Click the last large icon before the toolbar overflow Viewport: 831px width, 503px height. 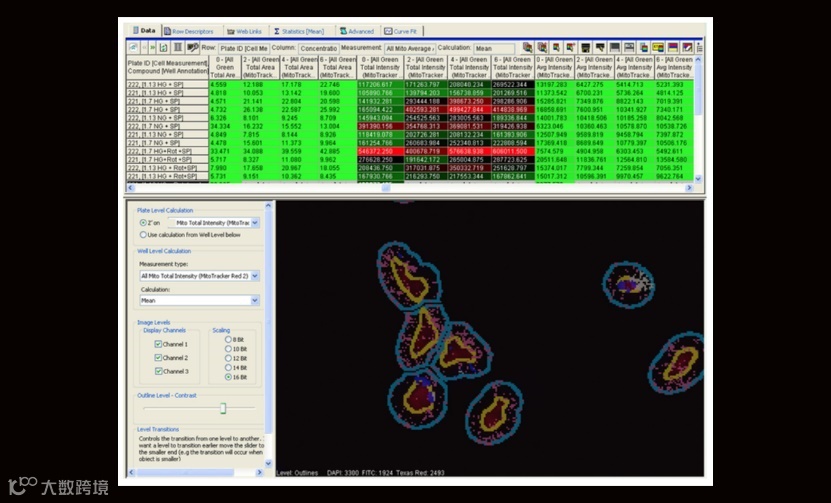point(687,48)
